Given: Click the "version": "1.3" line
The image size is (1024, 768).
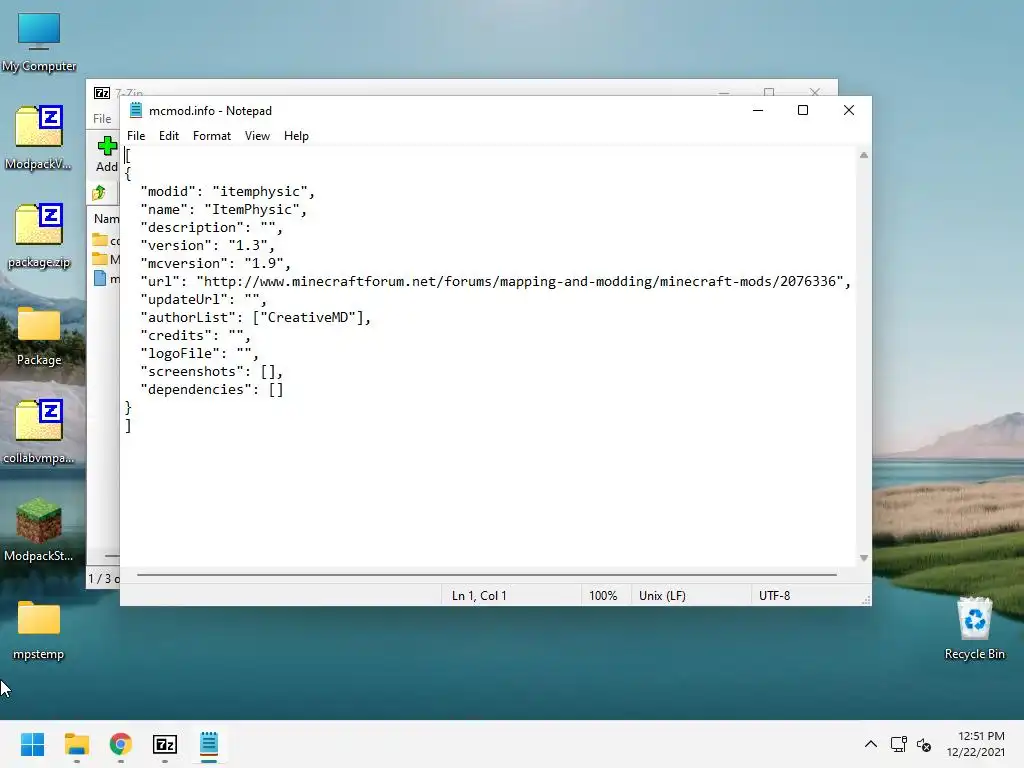Looking at the screenshot, I should [208, 246].
